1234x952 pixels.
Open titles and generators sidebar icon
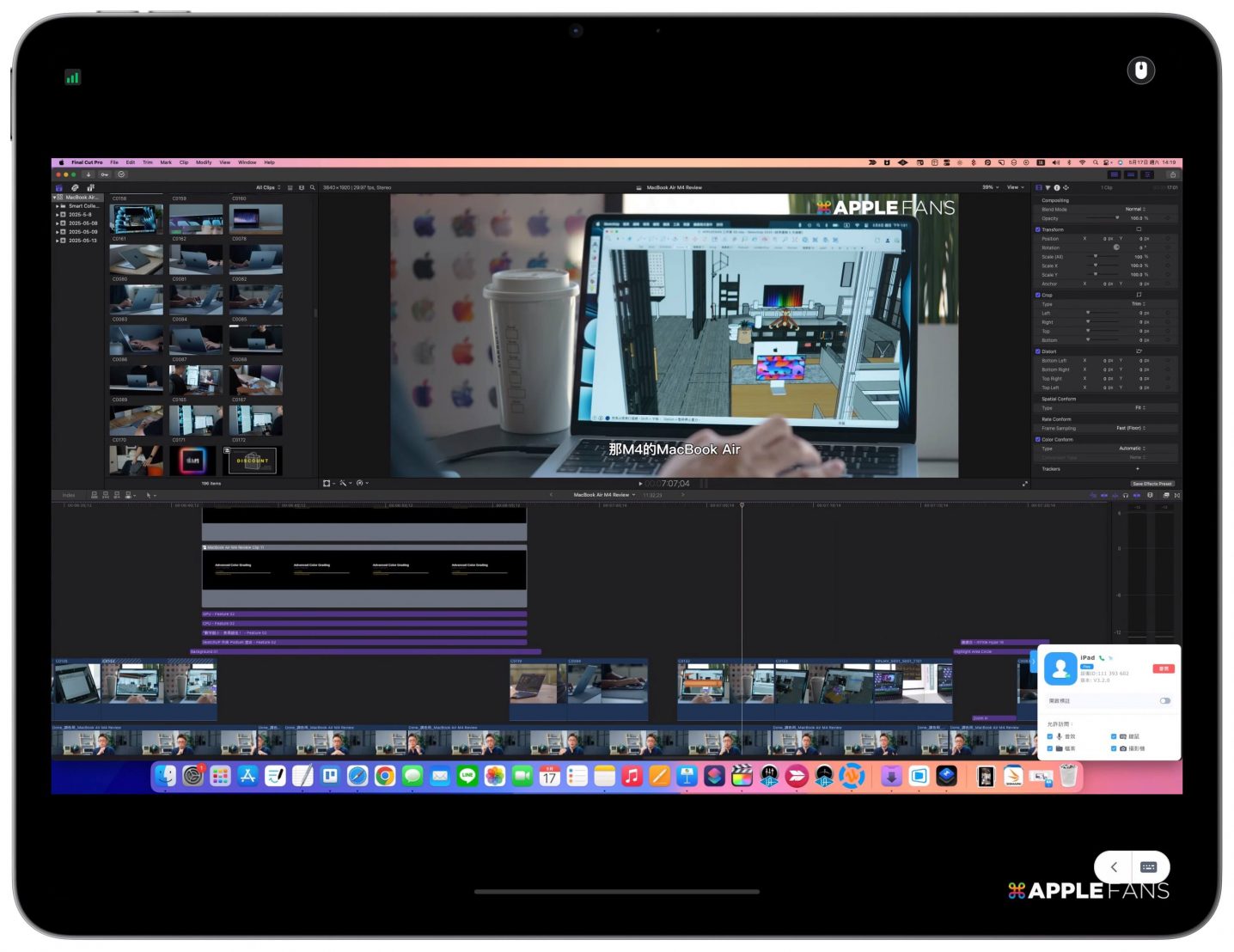tap(90, 187)
